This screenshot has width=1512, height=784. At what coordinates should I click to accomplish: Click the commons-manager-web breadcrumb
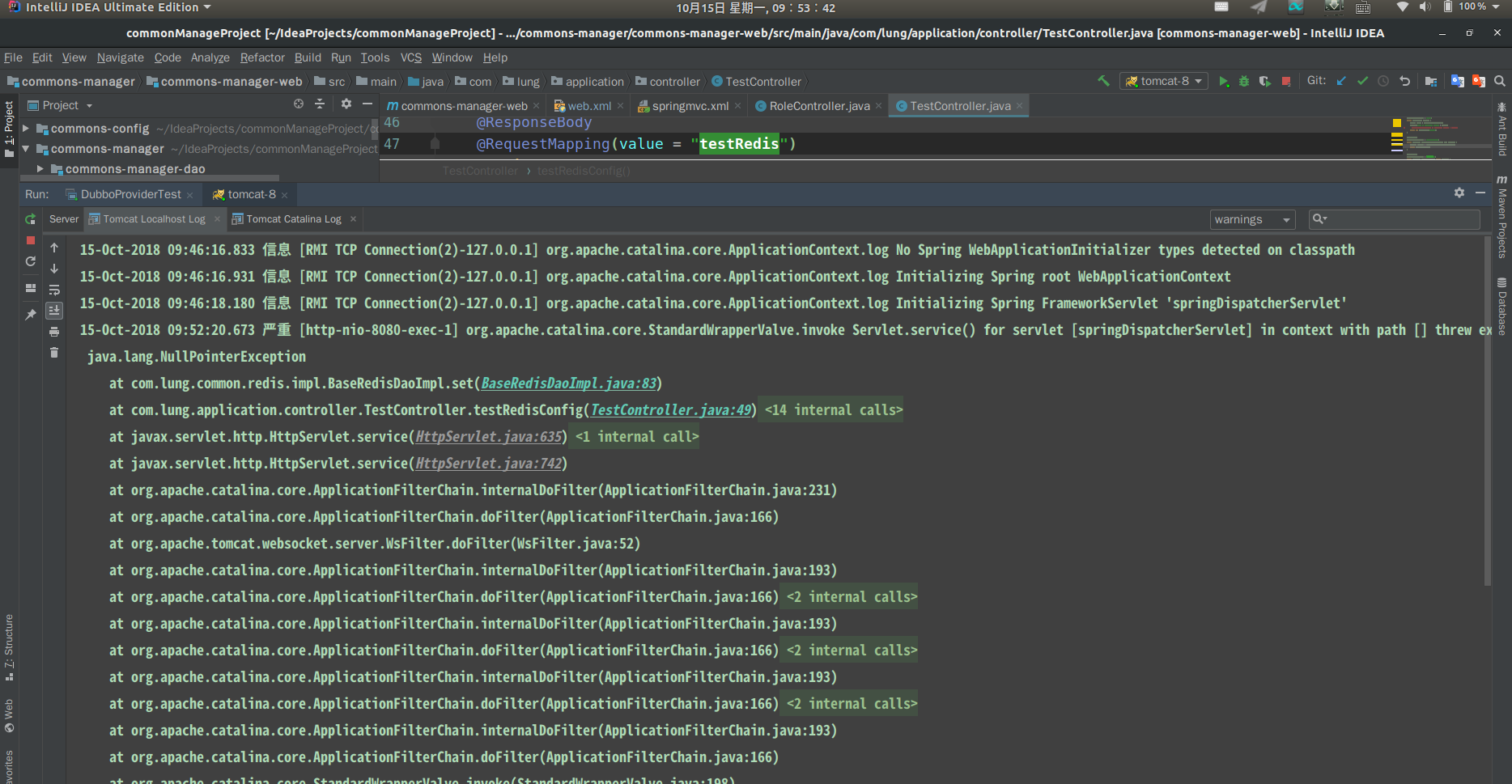pyautogui.click(x=224, y=82)
